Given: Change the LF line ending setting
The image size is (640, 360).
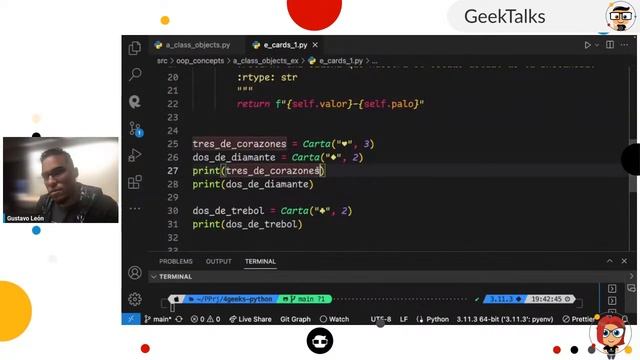Looking at the screenshot, I should click(x=404, y=319).
